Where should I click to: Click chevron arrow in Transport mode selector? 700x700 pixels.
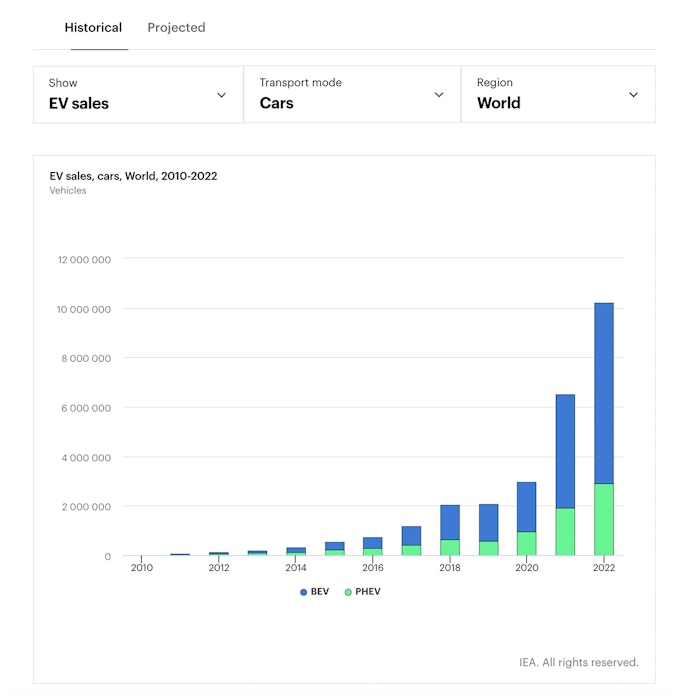(439, 95)
